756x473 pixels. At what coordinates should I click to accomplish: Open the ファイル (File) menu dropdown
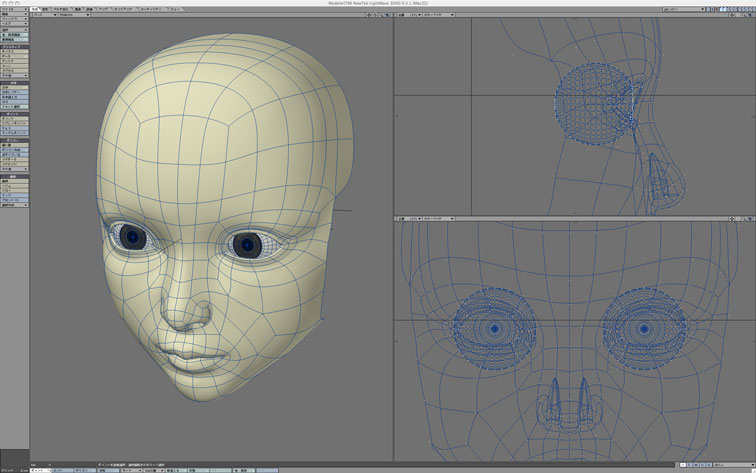[x=13, y=10]
